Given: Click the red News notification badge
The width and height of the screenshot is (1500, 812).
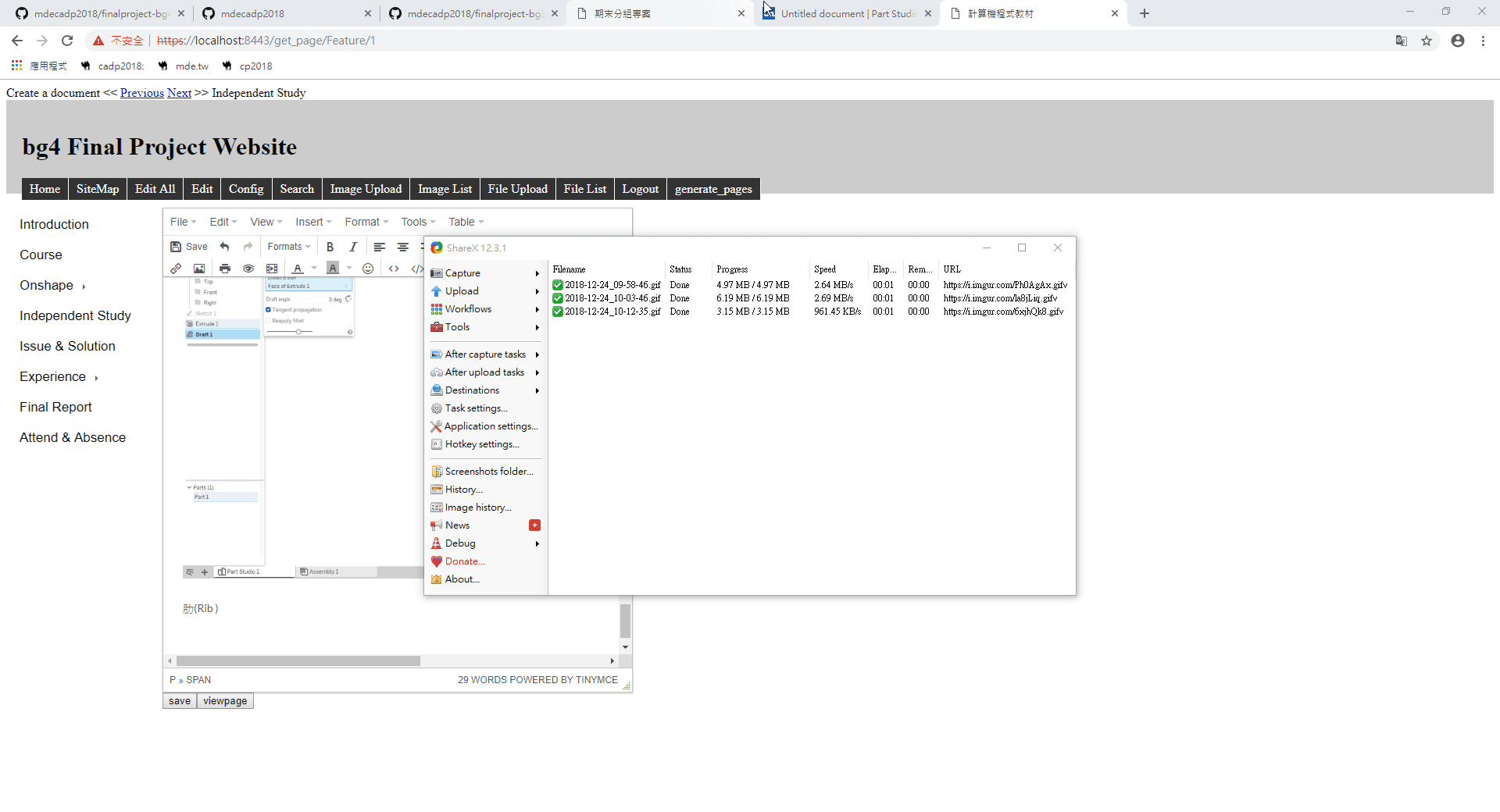Looking at the screenshot, I should (x=534, y=525).
